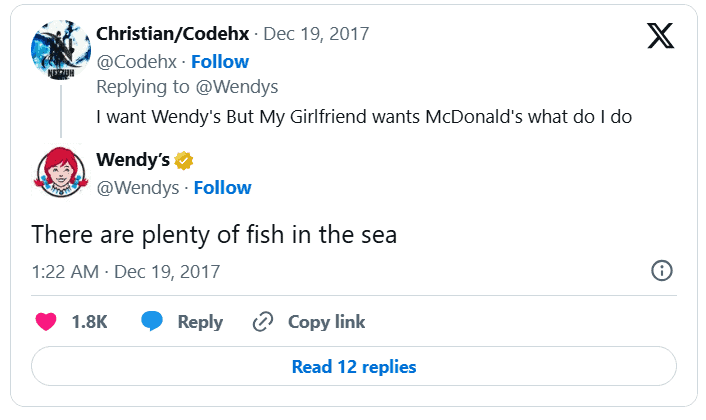Click the copy link chain icon
Viewport: 706px width, 420px height.
point(263,322)
